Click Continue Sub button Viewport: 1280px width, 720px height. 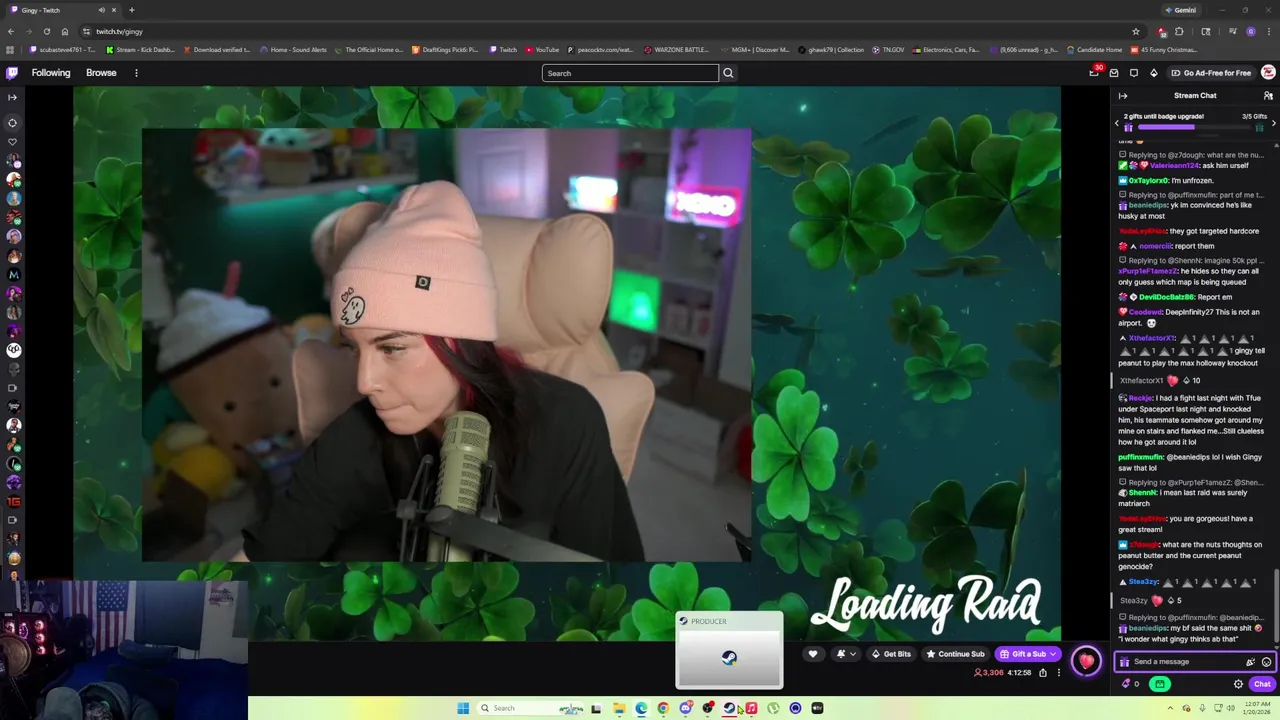955,654
